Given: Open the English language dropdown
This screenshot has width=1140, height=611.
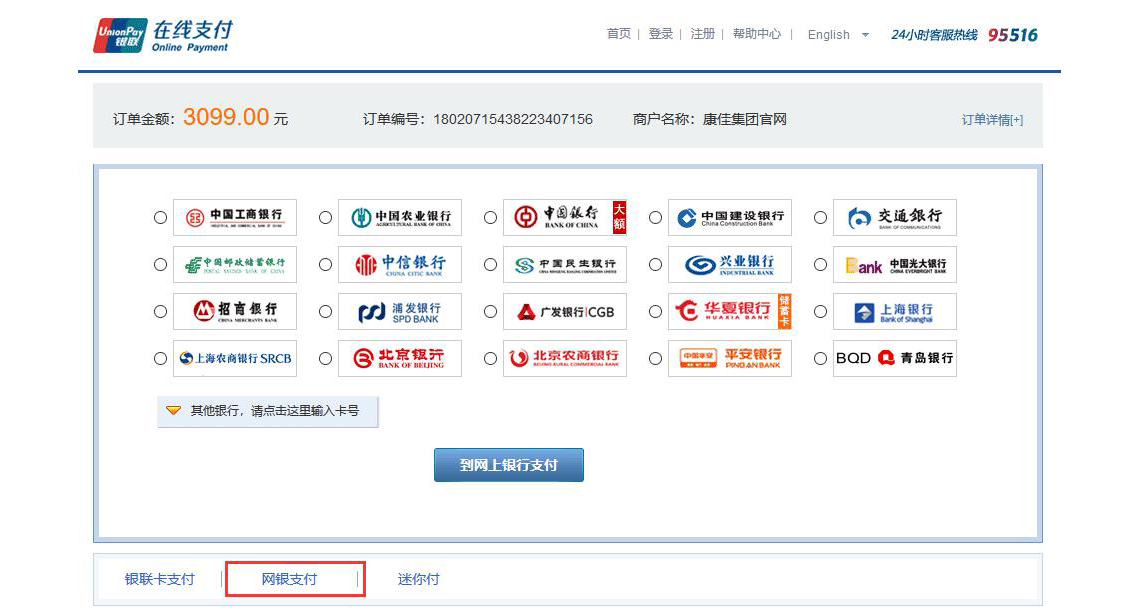Looking at the screenshot, I should click(x=838, y=35).
